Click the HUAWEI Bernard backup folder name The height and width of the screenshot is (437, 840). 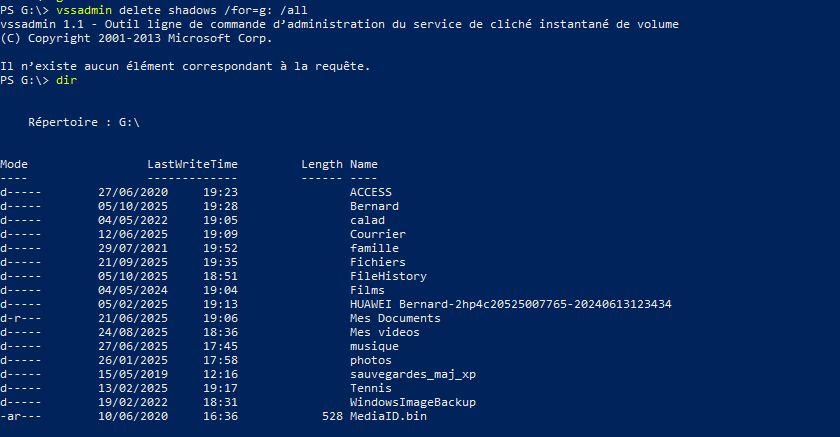[510, 304]
